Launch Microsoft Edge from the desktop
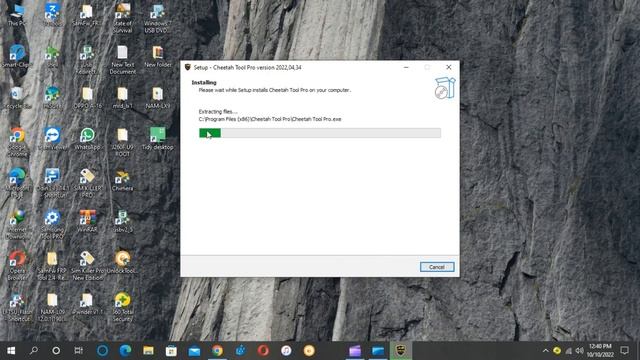Image resolution: width=640 pixels, height=360 pixels. point(17,183)
